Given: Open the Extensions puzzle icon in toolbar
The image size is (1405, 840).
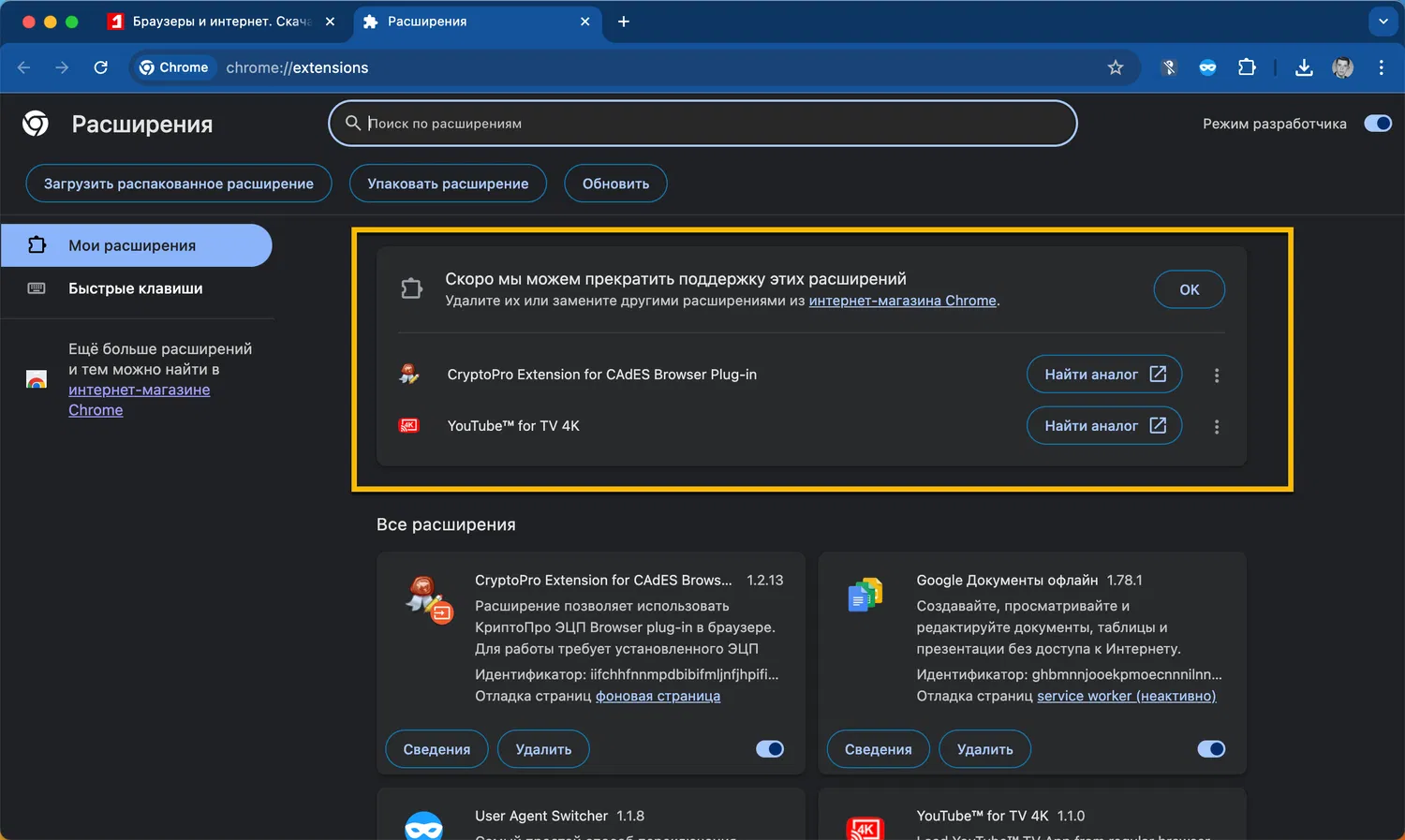Looking at the screenshot, I should 1247,67.
